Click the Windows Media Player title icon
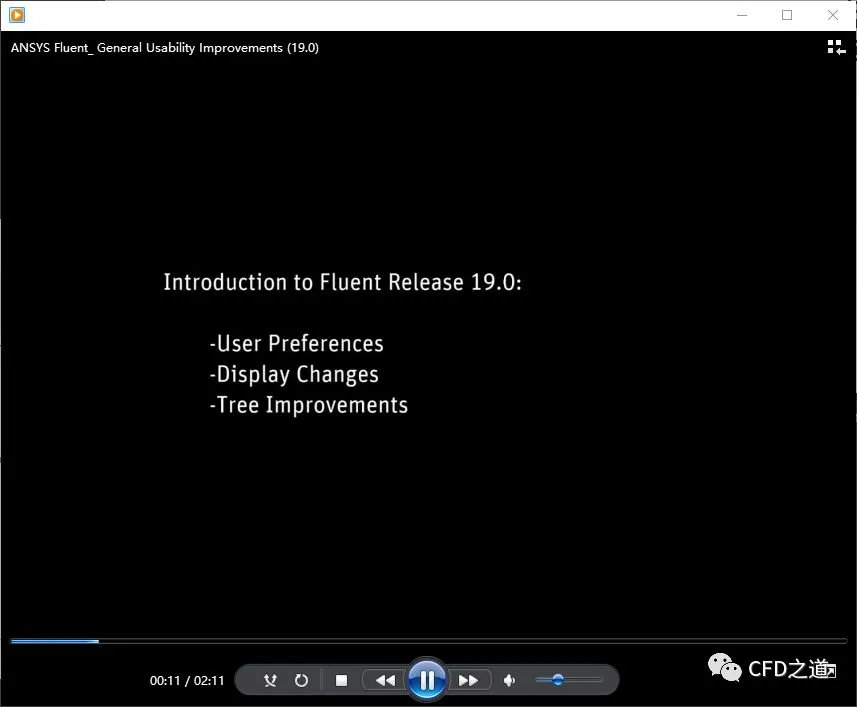The height and width of the screenshot is (707, 857). tap(17, 15)
